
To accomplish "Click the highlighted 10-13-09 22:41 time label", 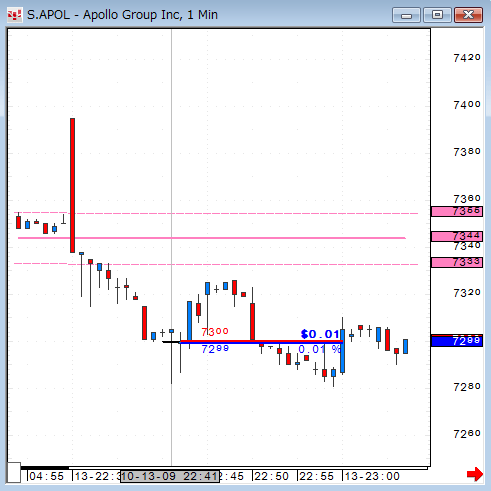I will [170, 476].
